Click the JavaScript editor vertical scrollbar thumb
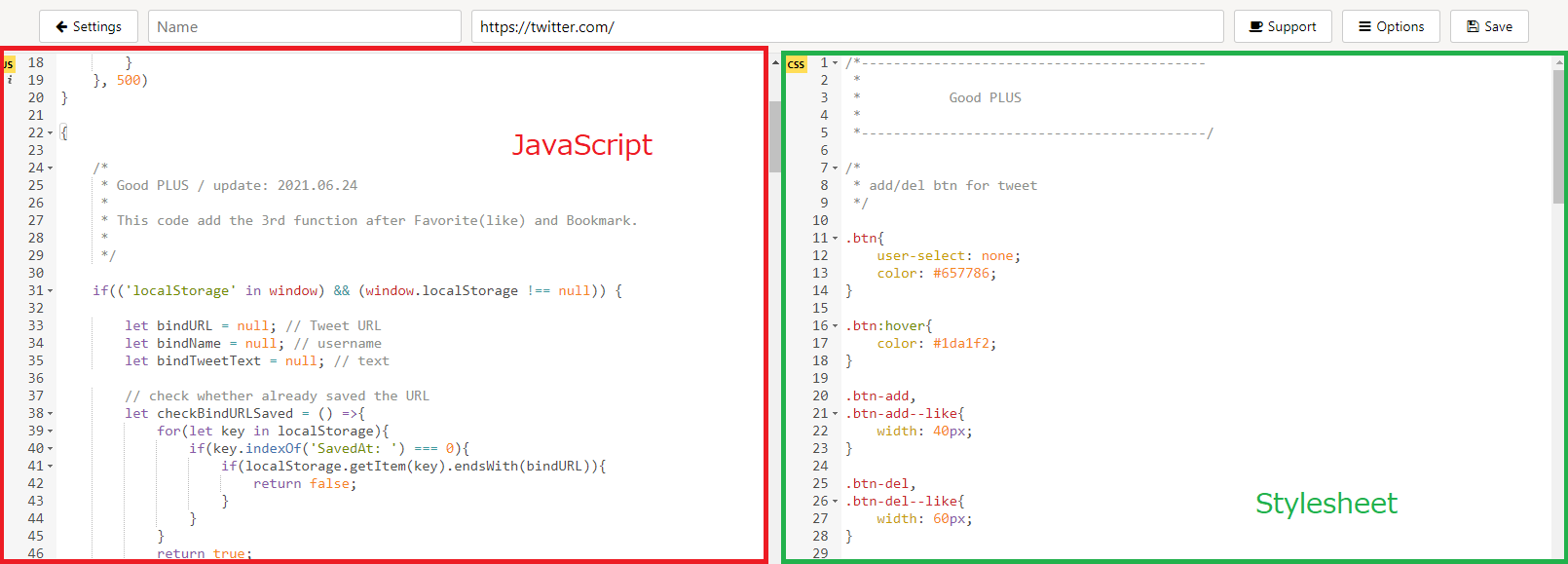The image size is (1568, 564). 775,136
